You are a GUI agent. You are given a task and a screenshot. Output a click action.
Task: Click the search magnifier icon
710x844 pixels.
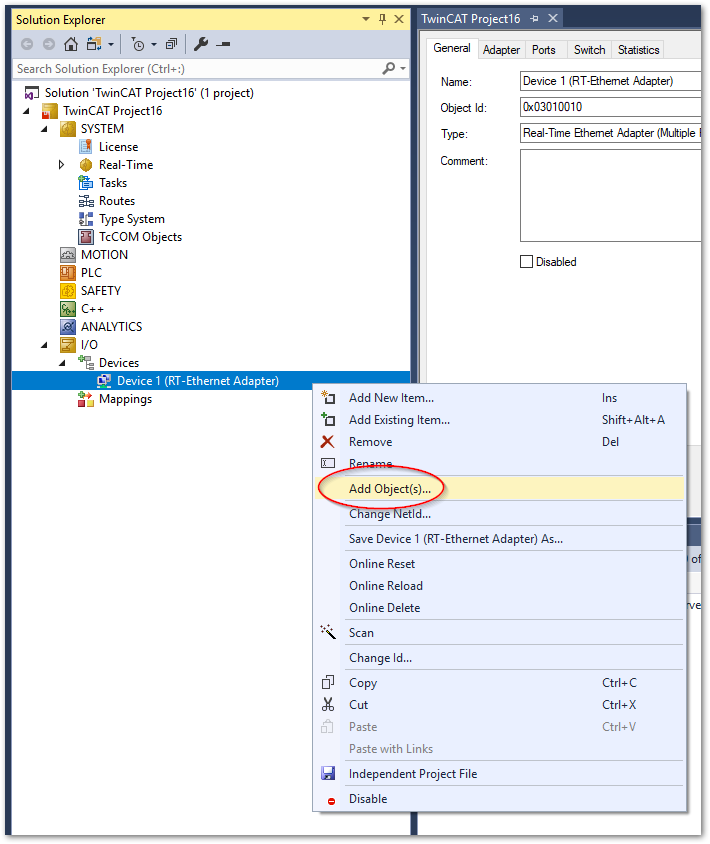tap(389, 68)
